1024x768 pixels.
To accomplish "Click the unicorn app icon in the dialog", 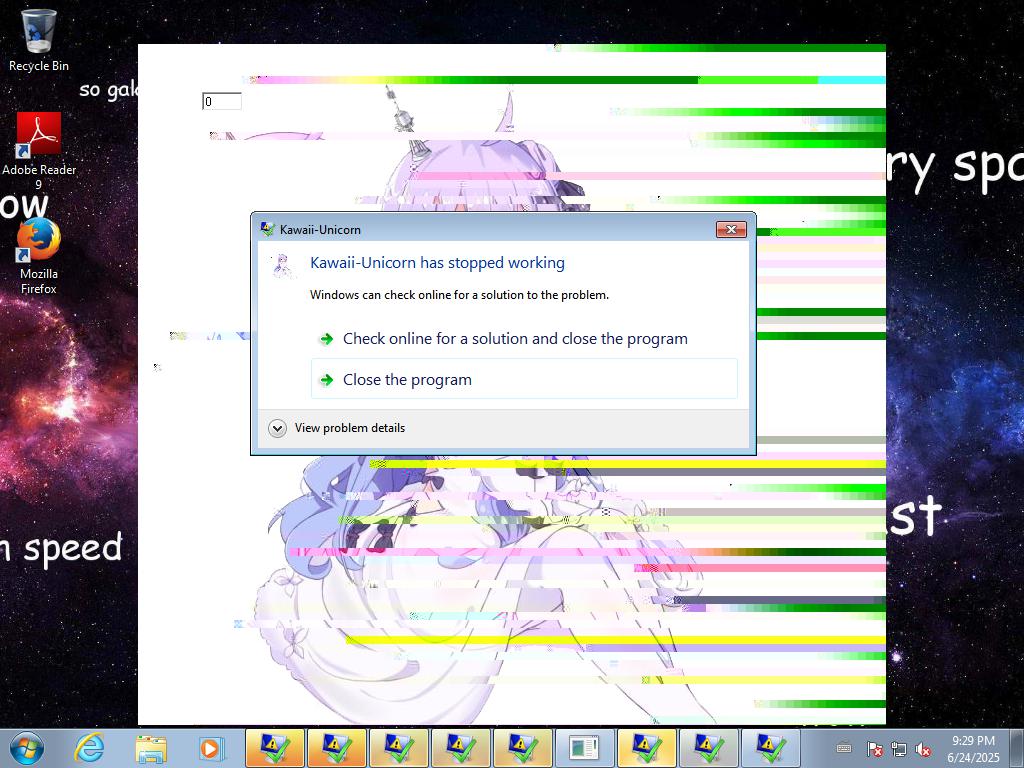I will [282, 266].
